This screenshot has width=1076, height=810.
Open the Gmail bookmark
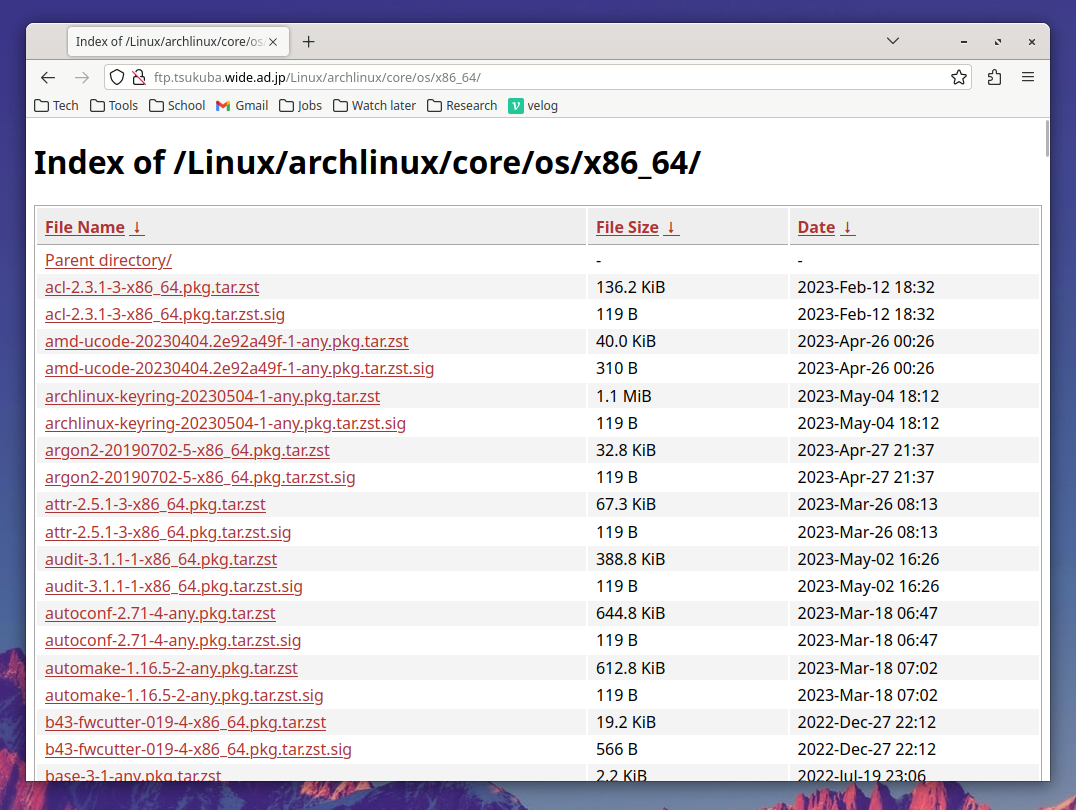tap(242, 106)
